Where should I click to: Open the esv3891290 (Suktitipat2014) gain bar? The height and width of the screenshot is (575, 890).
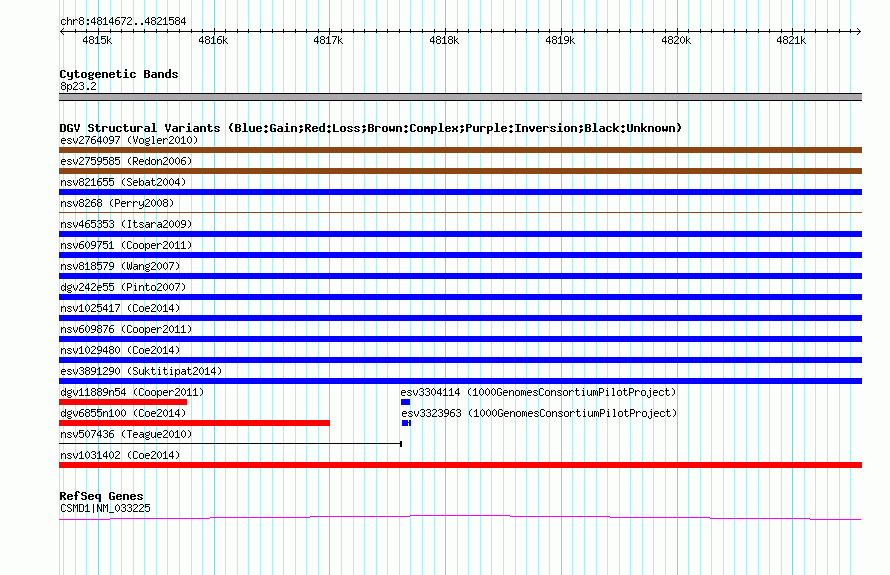click(460, 381)
